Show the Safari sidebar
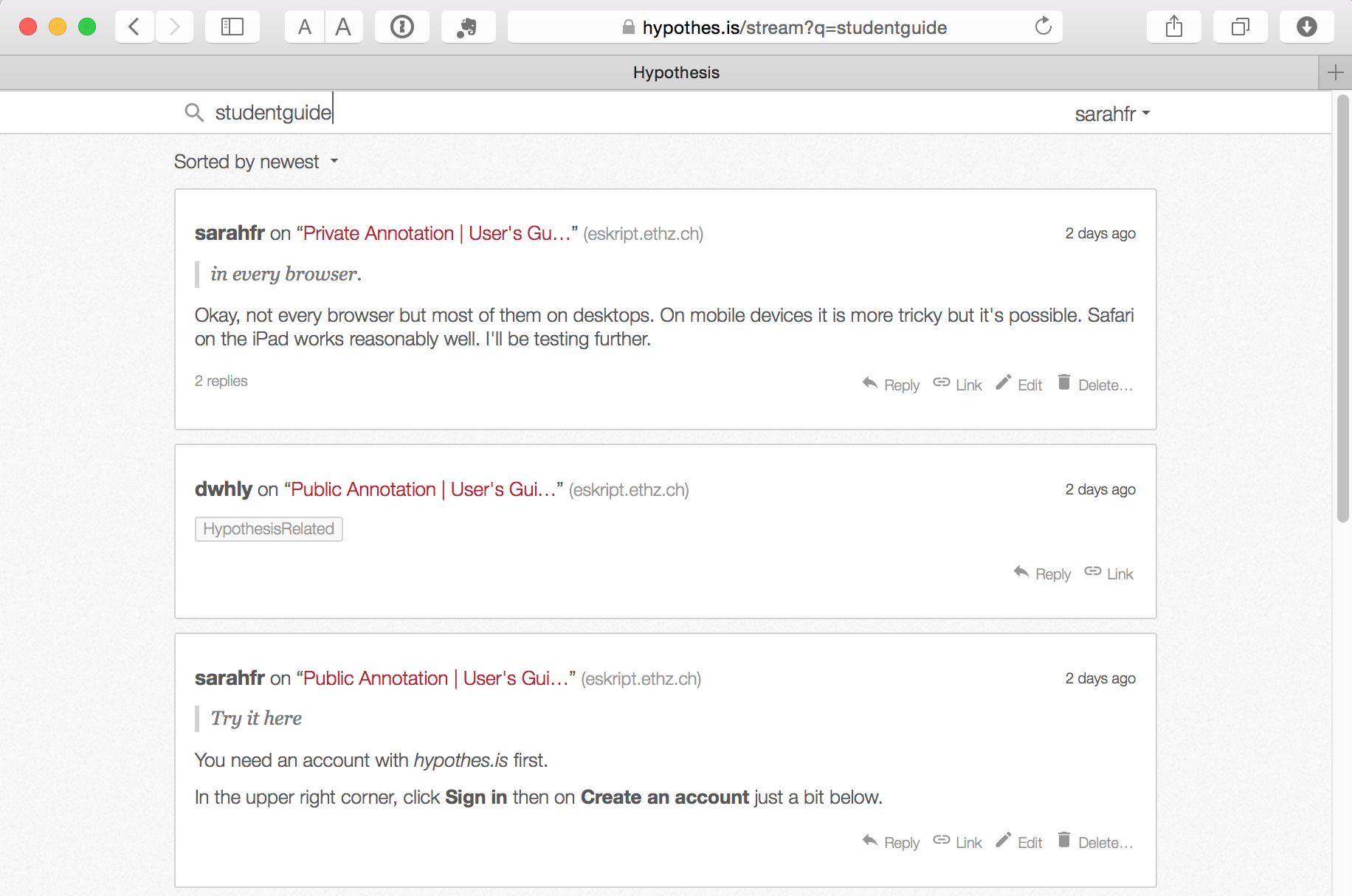This screenshot has height=896, width=1352. [232, 27]
